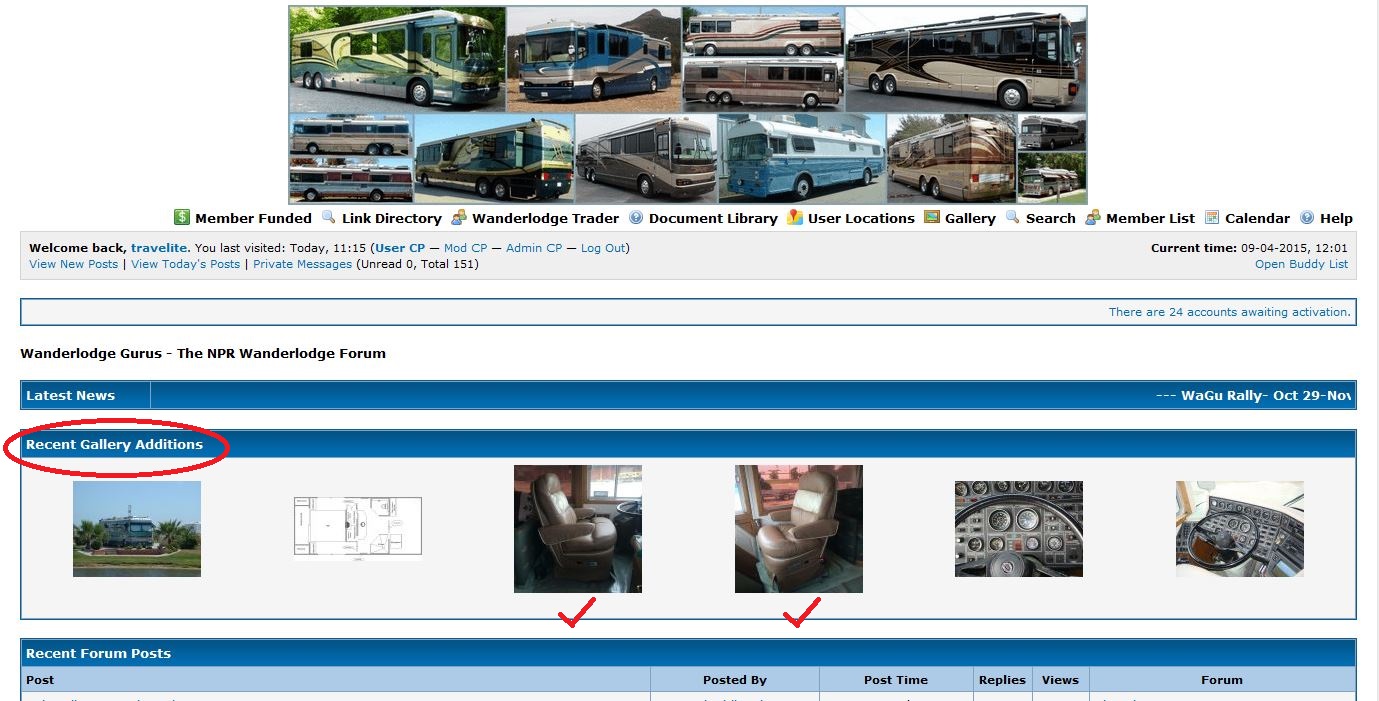Click the Document Library icon
This screenshot has width=1379, height=701.
click(x=636, y=218)
